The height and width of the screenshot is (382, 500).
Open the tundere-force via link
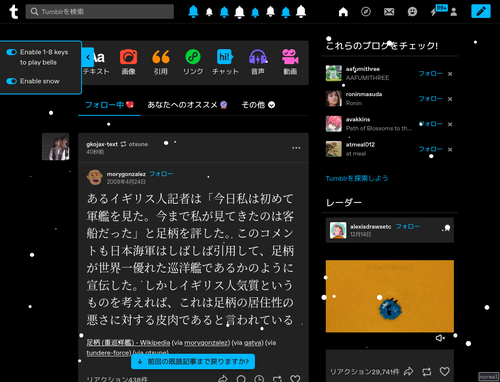[108, 353]
